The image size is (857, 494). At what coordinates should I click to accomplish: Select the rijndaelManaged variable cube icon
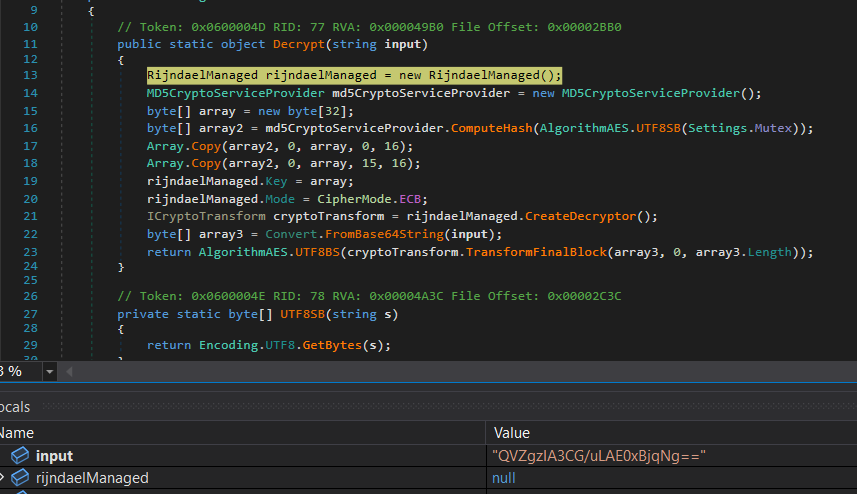point(20,478)
